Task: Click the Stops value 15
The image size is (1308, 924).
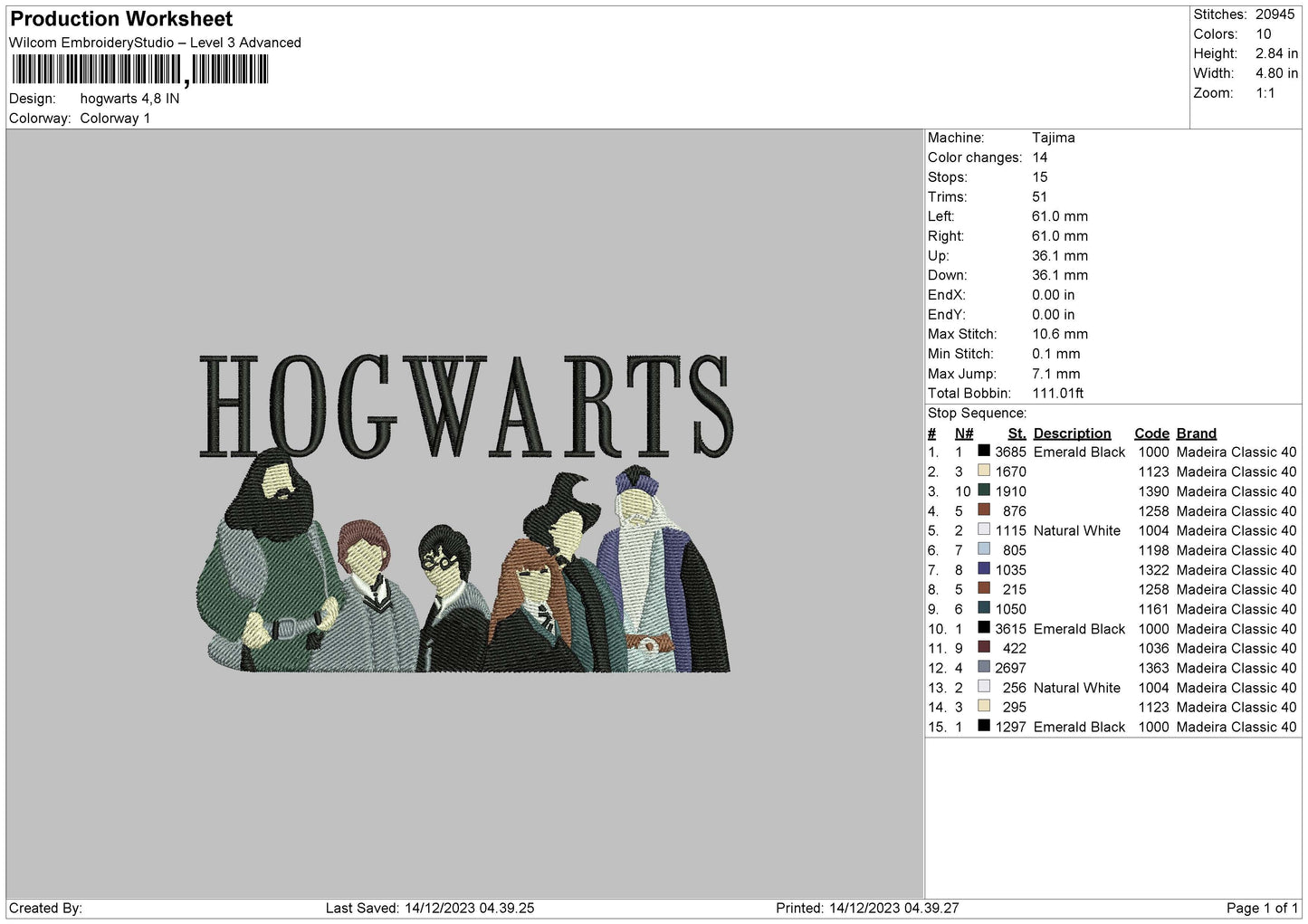Action: (1040, 177)
